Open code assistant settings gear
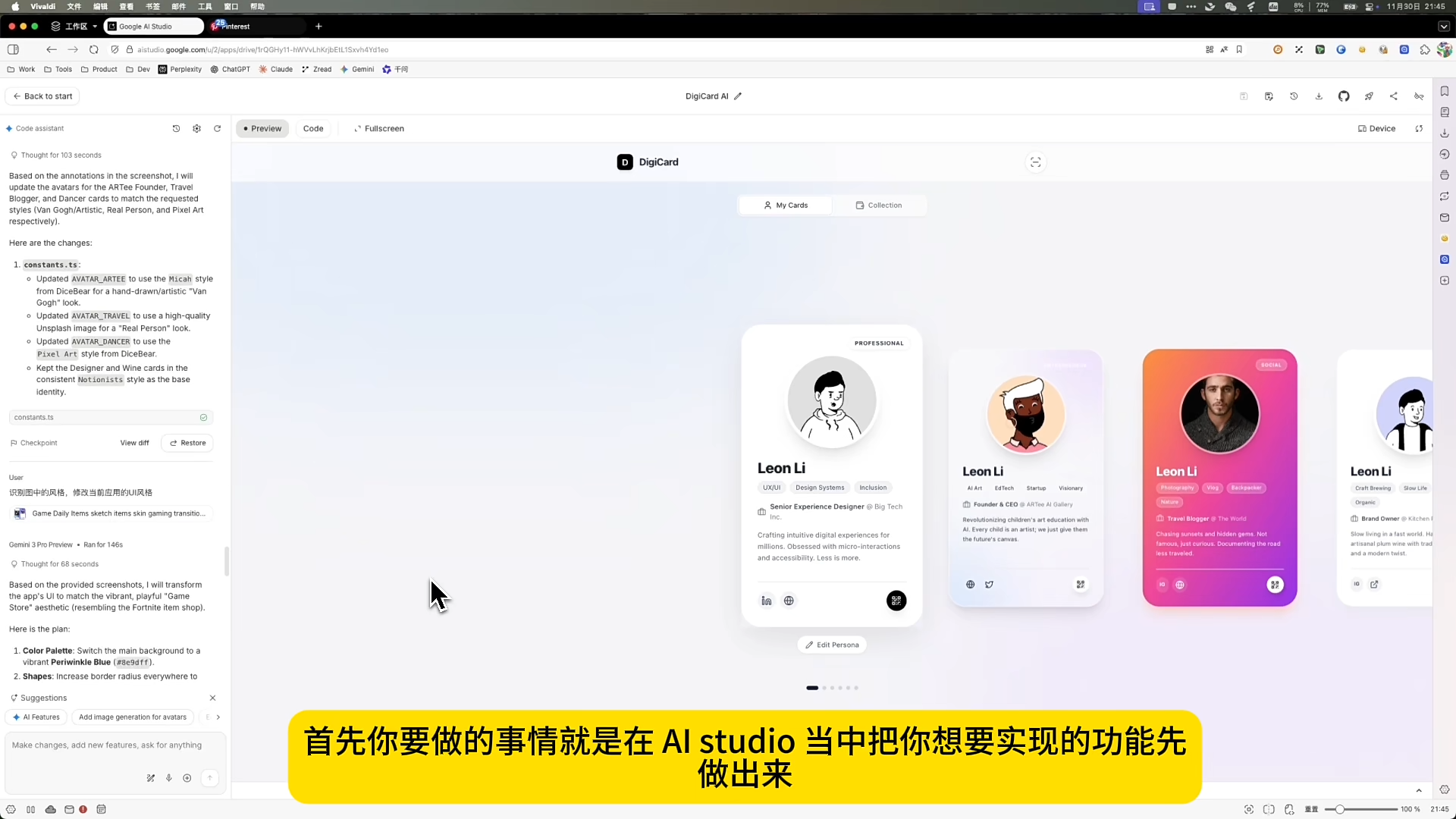Image resolution: width=1456 pixels, height=819 pixels. pyautogui.click(x=196, y=129)
